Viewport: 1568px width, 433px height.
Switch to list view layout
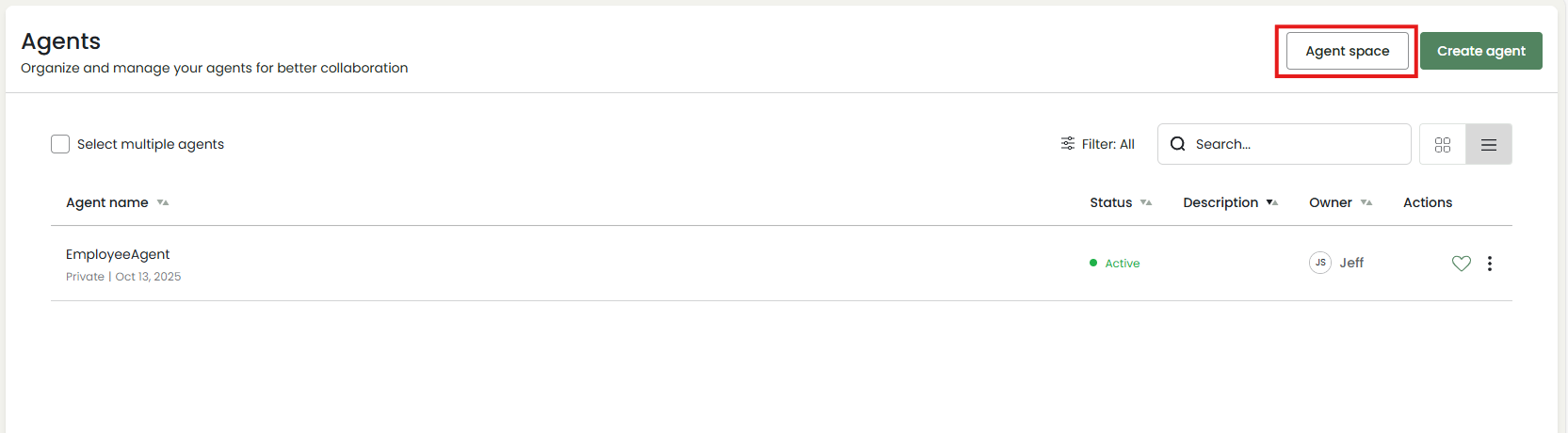click(1489, 144)
